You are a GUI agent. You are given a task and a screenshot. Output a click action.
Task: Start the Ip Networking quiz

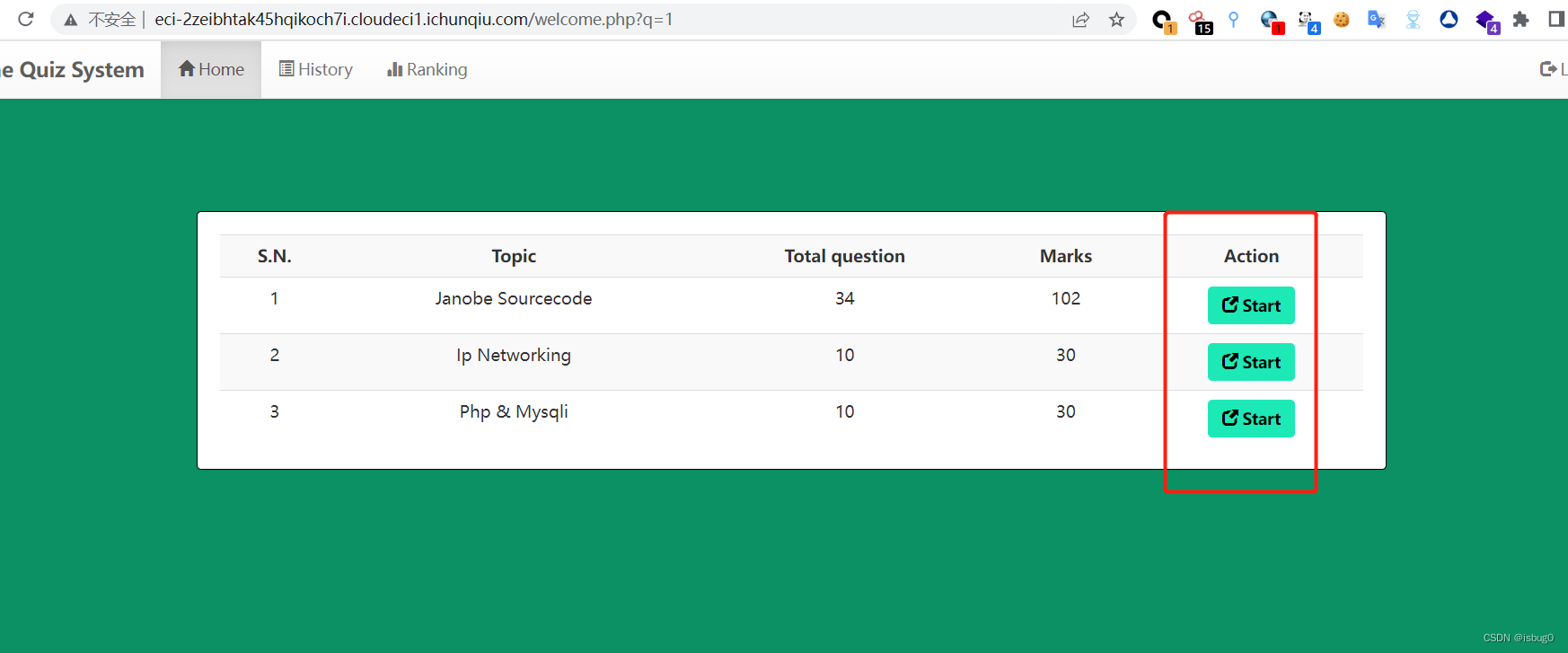pos(1251,362)
